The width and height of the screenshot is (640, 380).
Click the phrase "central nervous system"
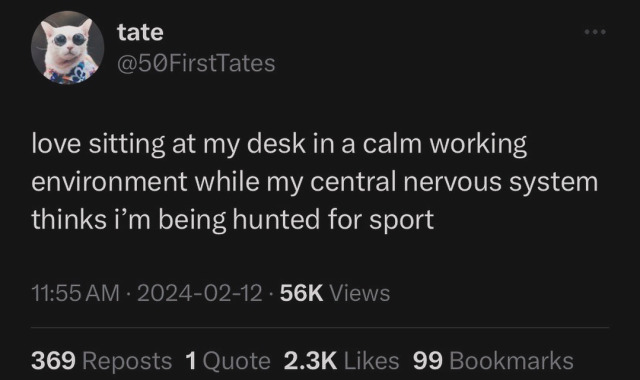(x=454, y=182)
